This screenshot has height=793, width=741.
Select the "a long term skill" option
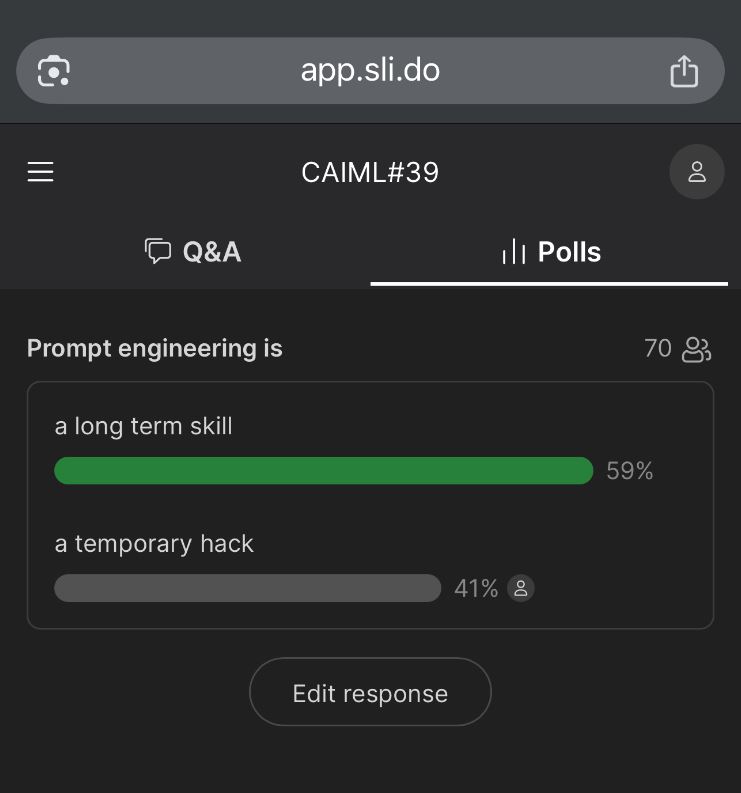143,426
